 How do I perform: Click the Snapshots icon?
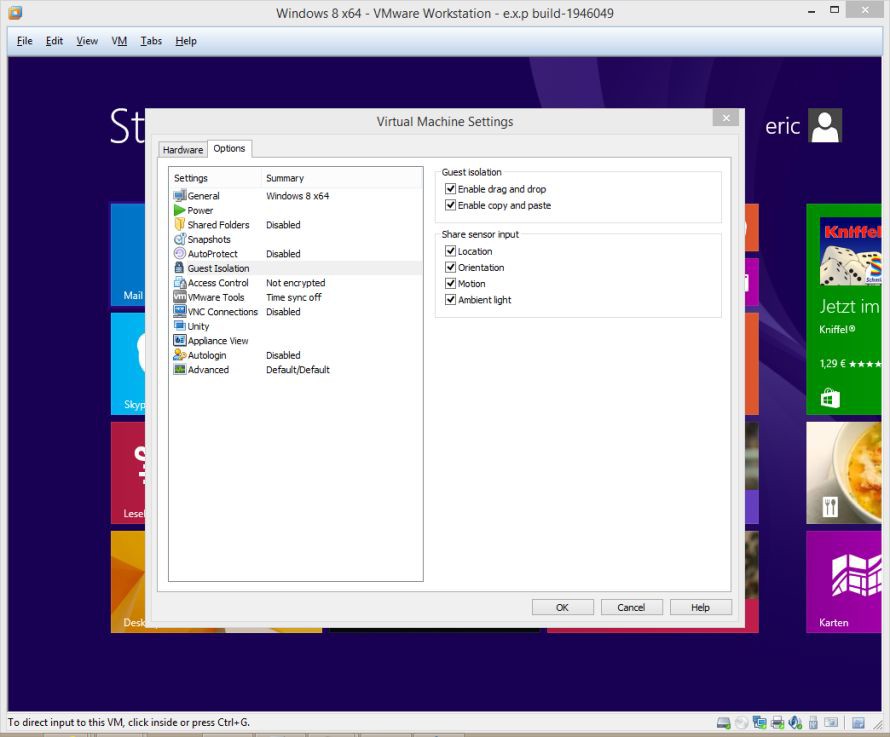(x=179, y=239)
